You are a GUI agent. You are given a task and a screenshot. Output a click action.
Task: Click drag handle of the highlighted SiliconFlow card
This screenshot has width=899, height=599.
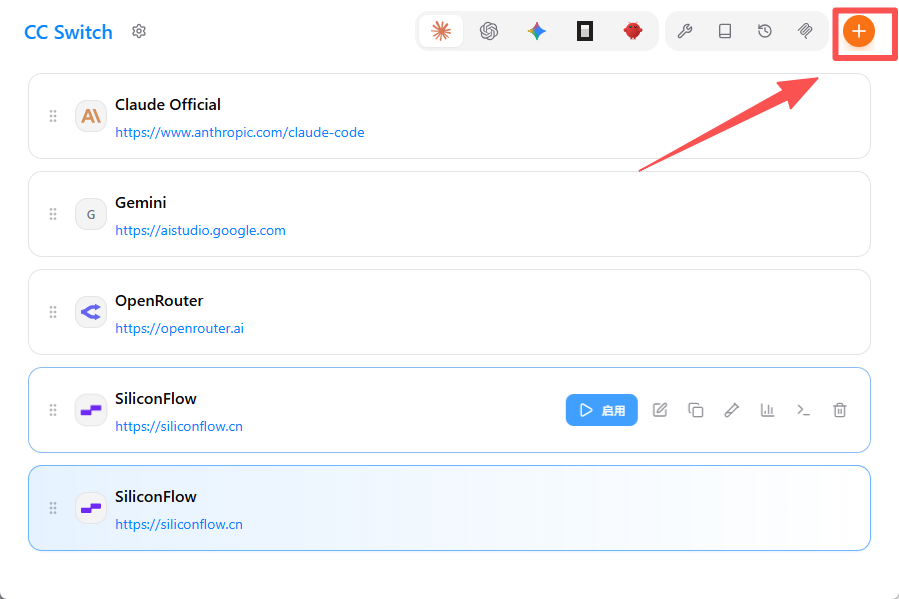coord(53,508)
